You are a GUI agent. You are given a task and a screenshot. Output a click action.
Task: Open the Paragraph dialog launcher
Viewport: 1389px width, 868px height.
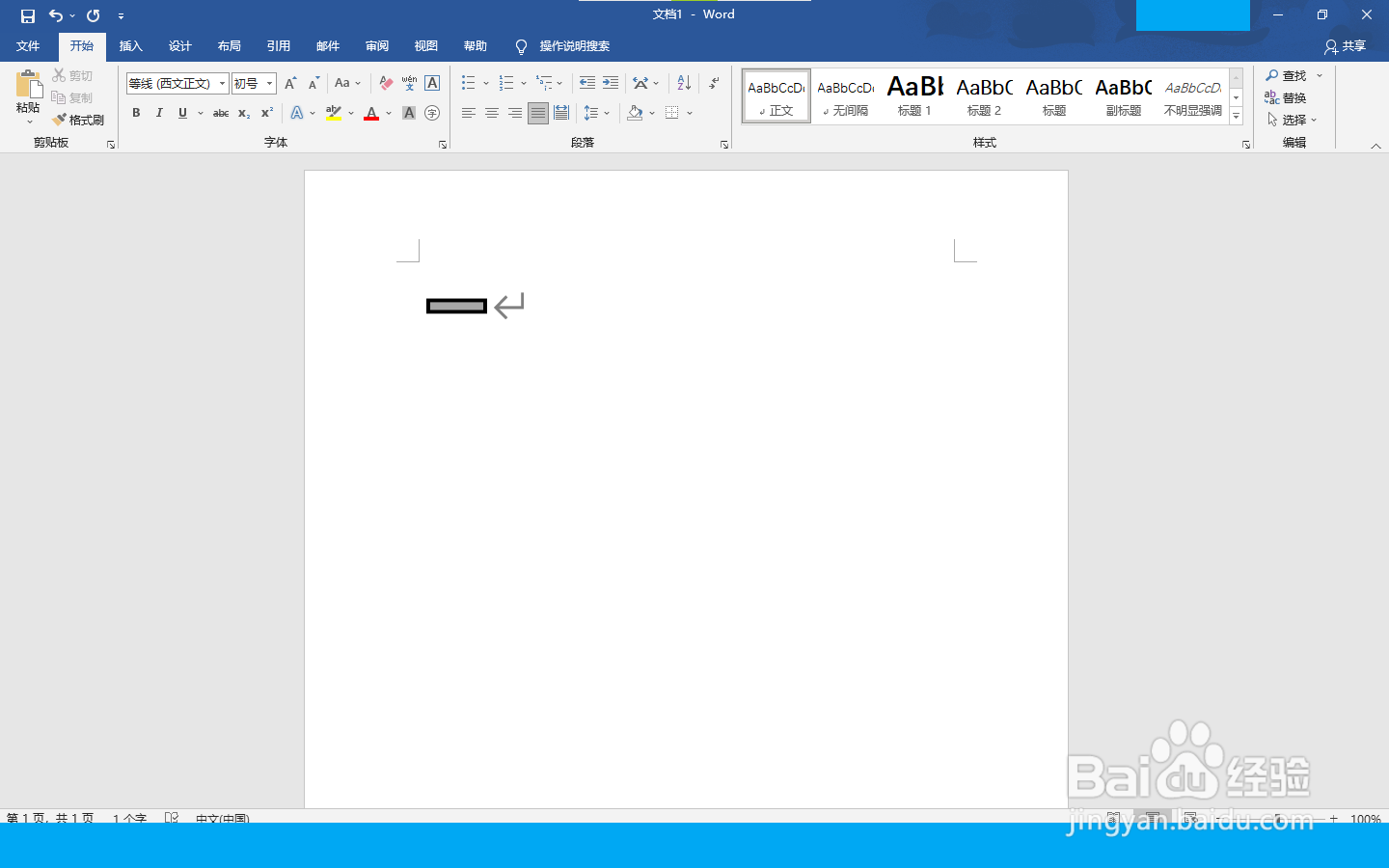tap(724, 145)
